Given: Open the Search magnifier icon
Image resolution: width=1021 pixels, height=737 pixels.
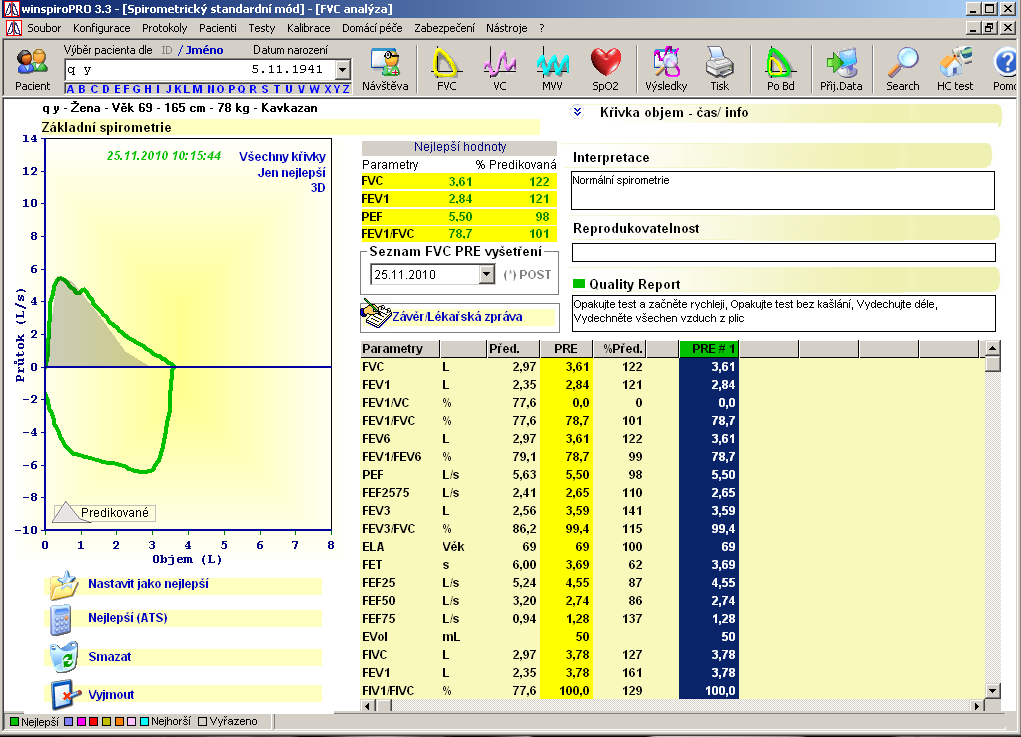Looking at the screenshot, I should [902, 63].
